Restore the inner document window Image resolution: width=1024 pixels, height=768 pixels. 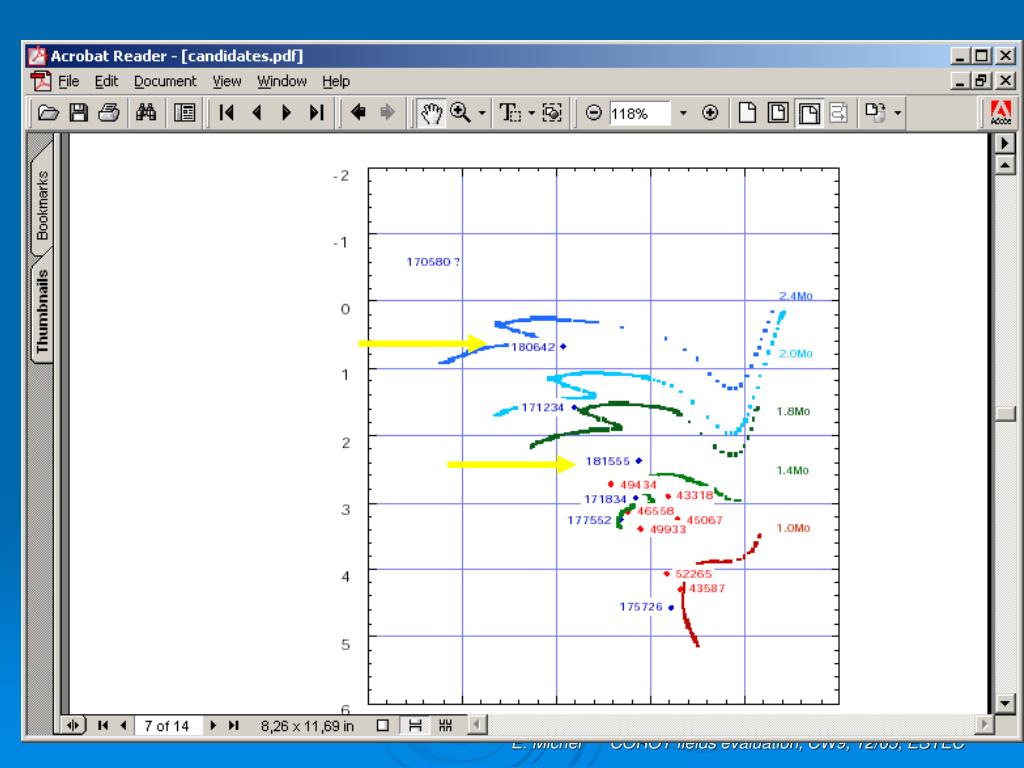(x=981, y=81)
